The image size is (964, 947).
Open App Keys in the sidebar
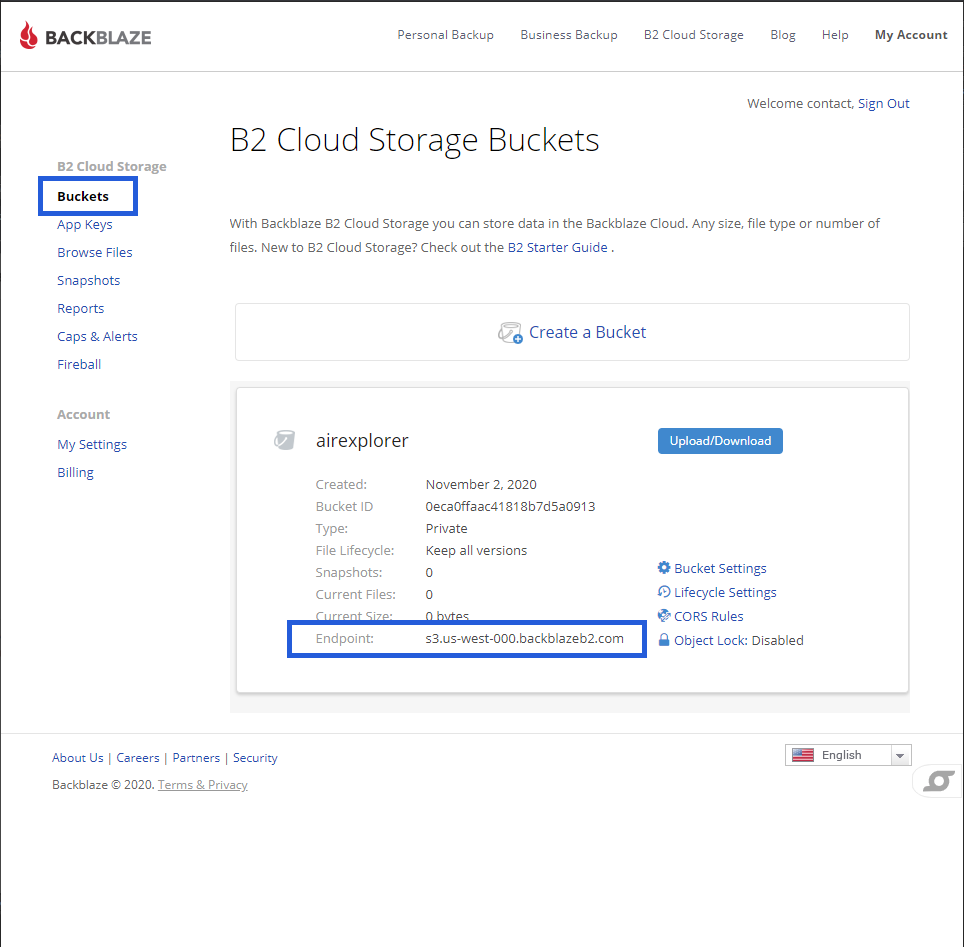(85, 224)
